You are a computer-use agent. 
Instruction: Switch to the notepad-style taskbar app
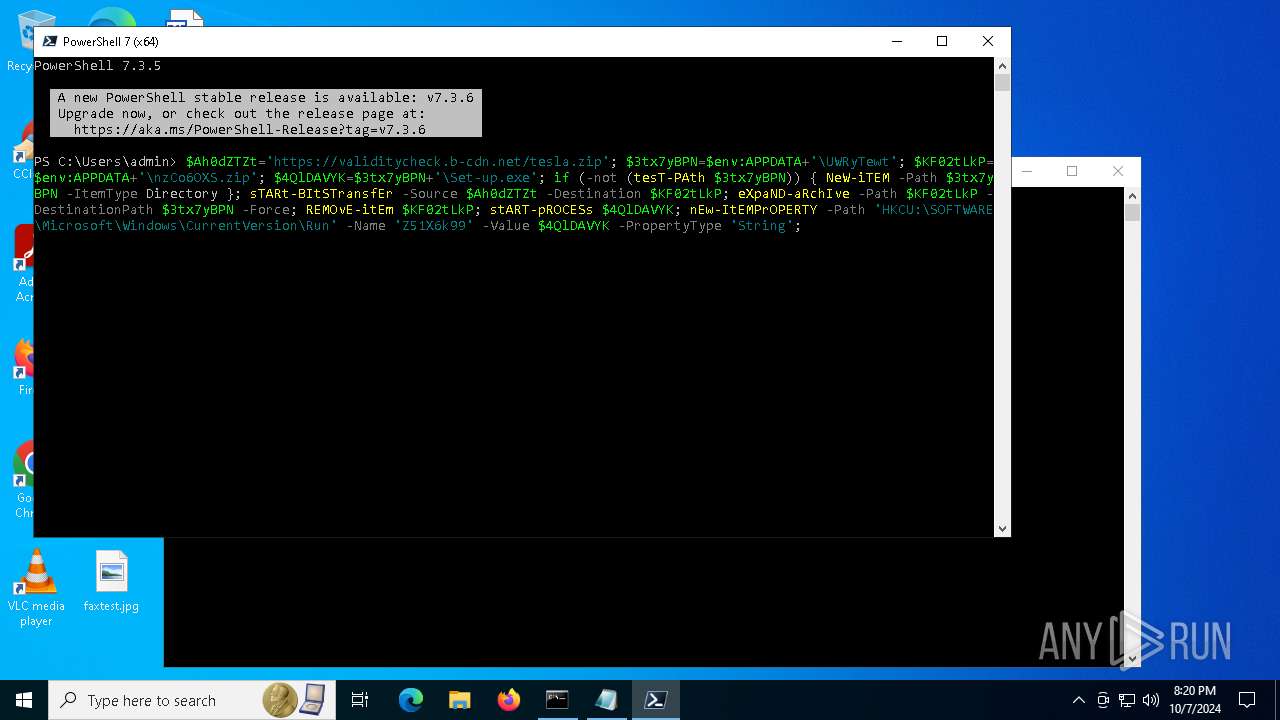click(606, 700)
